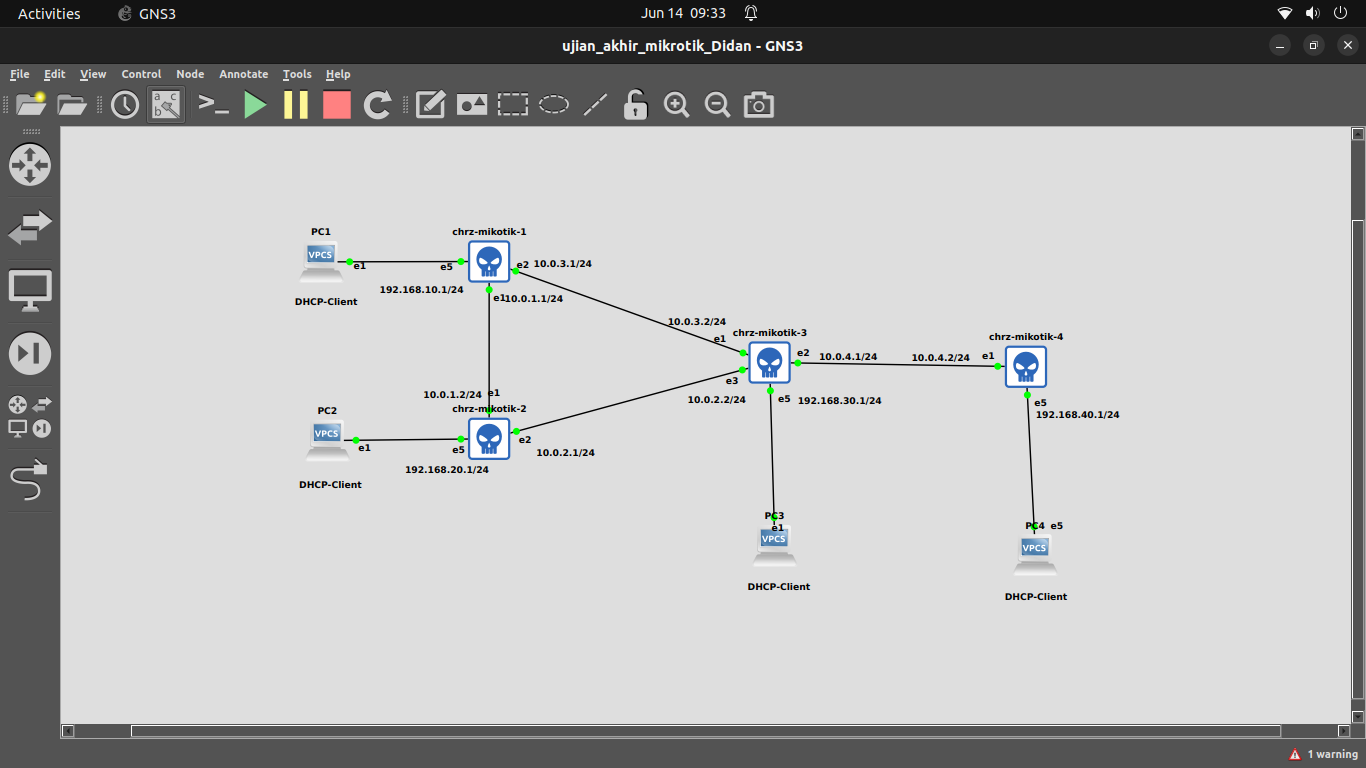Open new blank project toolbar icon
1366x768 pixels.
(30, 104)
